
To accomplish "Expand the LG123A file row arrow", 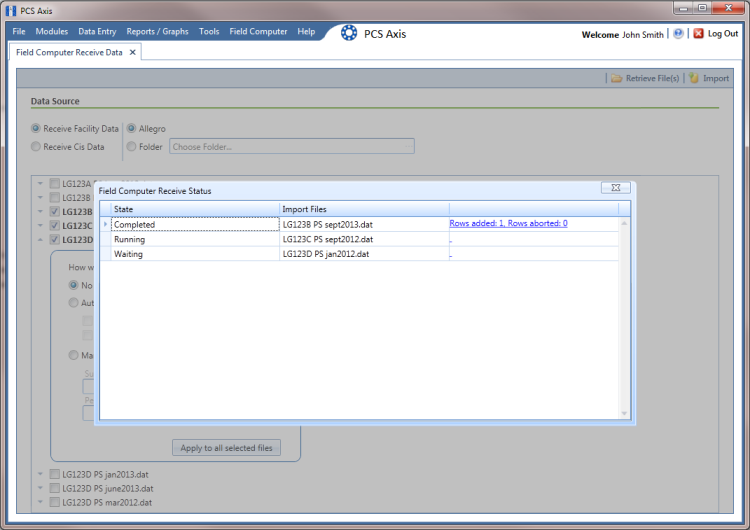I will point(40,184).
